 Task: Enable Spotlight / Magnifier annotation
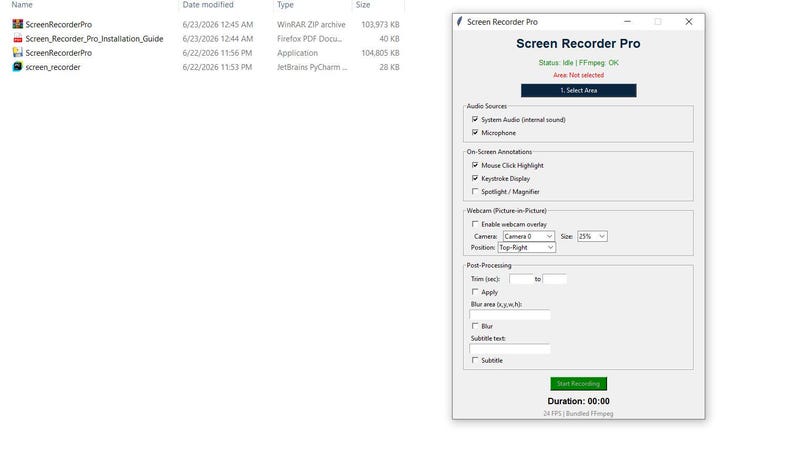tap(475, 191)
